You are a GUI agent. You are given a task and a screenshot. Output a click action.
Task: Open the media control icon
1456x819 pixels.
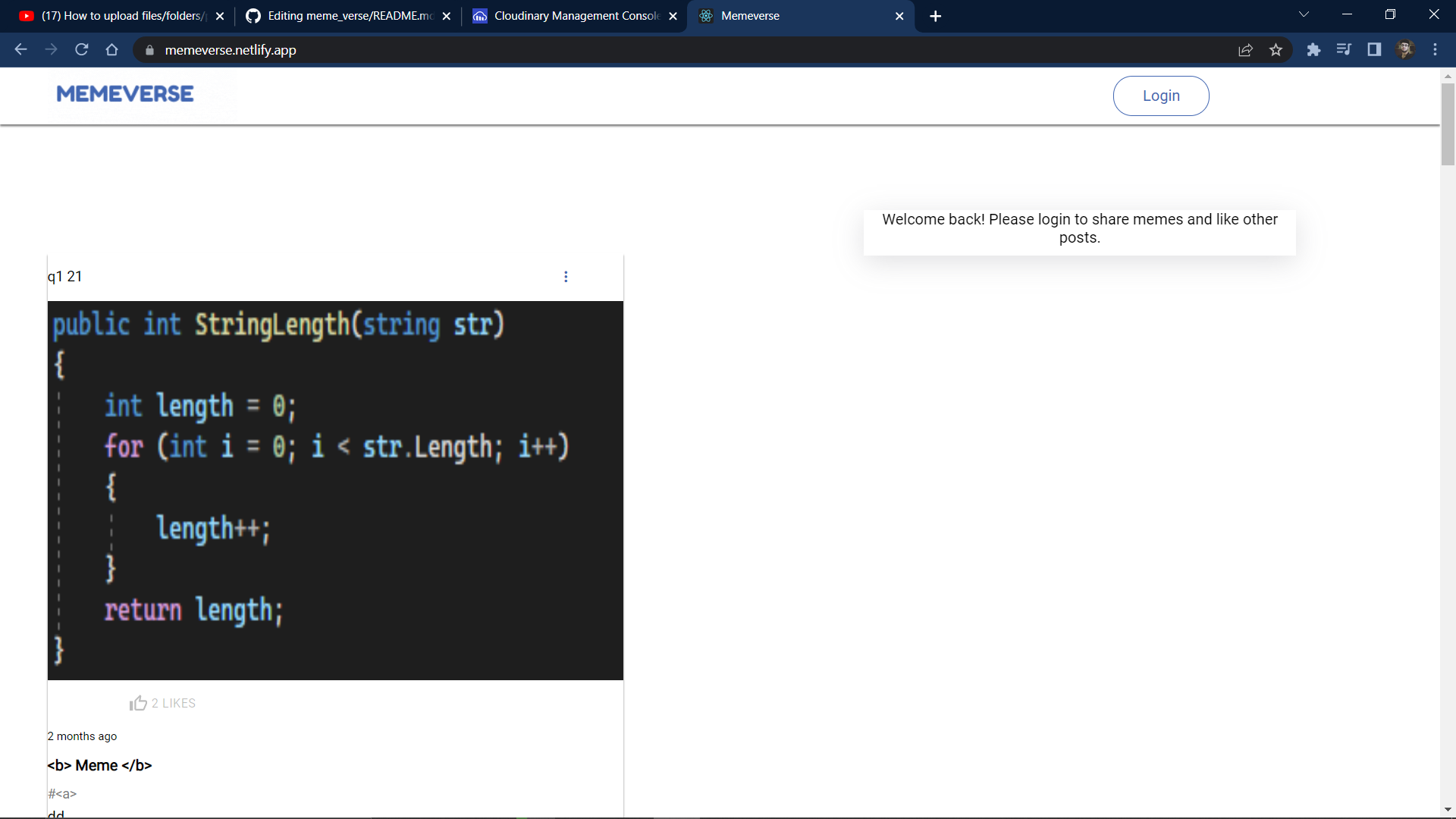1344,50
